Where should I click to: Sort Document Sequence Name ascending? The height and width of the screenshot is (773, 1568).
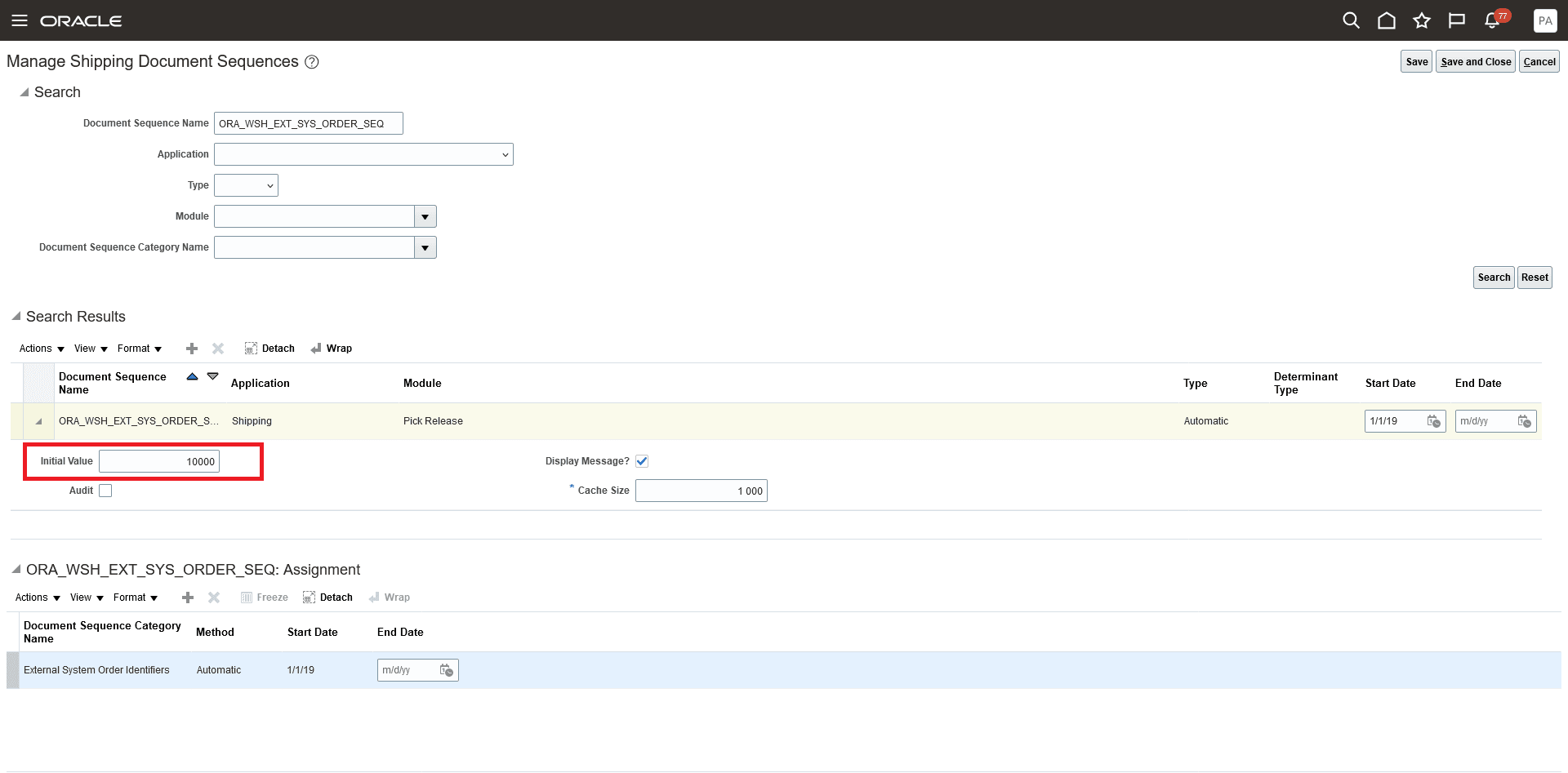193,376
